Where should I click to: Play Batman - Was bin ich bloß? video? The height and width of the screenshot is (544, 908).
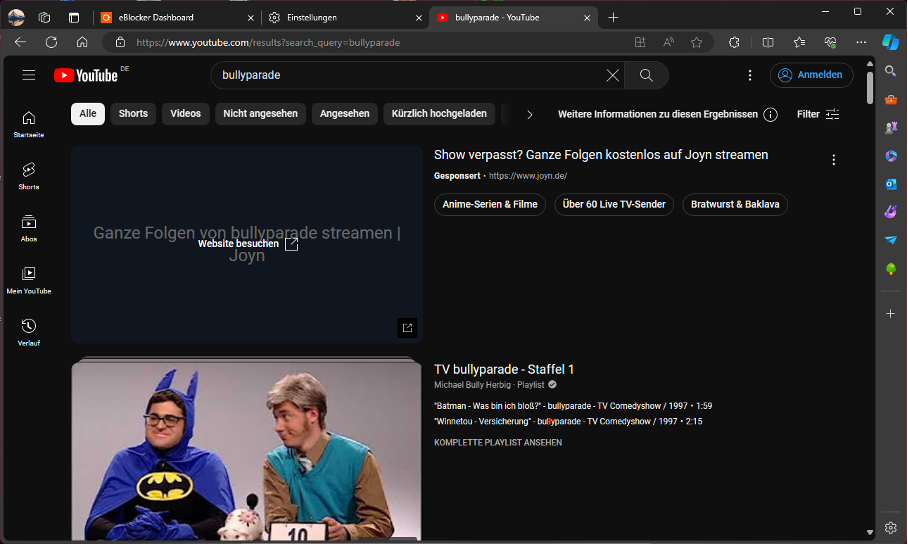[x=573, y=406]
